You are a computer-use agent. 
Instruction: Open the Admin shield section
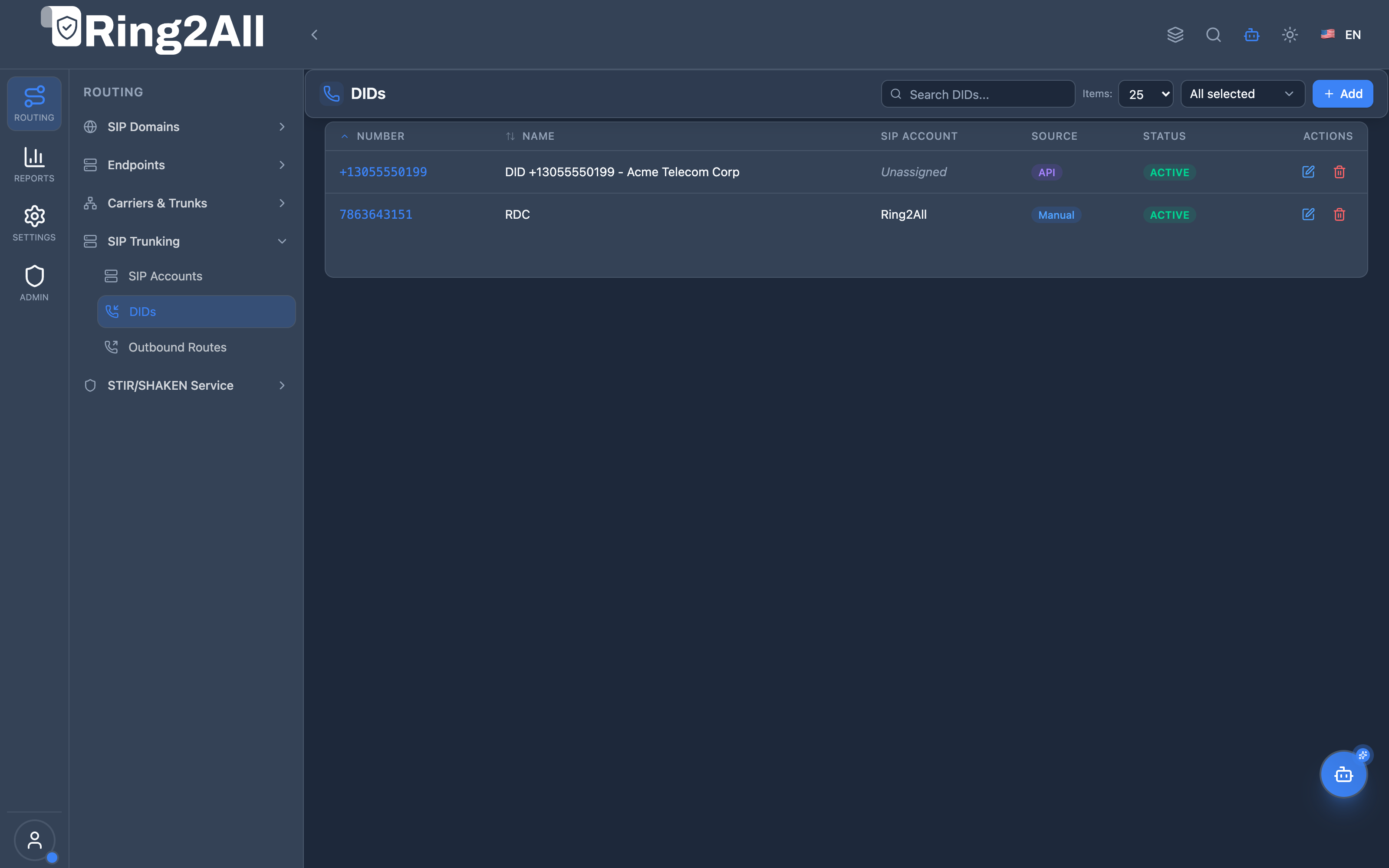point(34,283)
